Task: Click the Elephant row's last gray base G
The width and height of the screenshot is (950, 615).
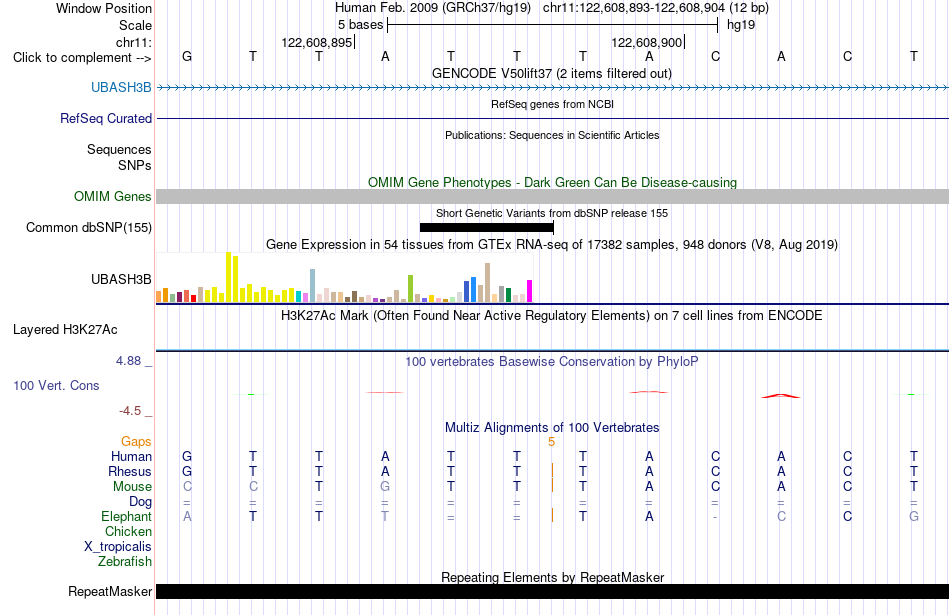Action: pos(914,516)
